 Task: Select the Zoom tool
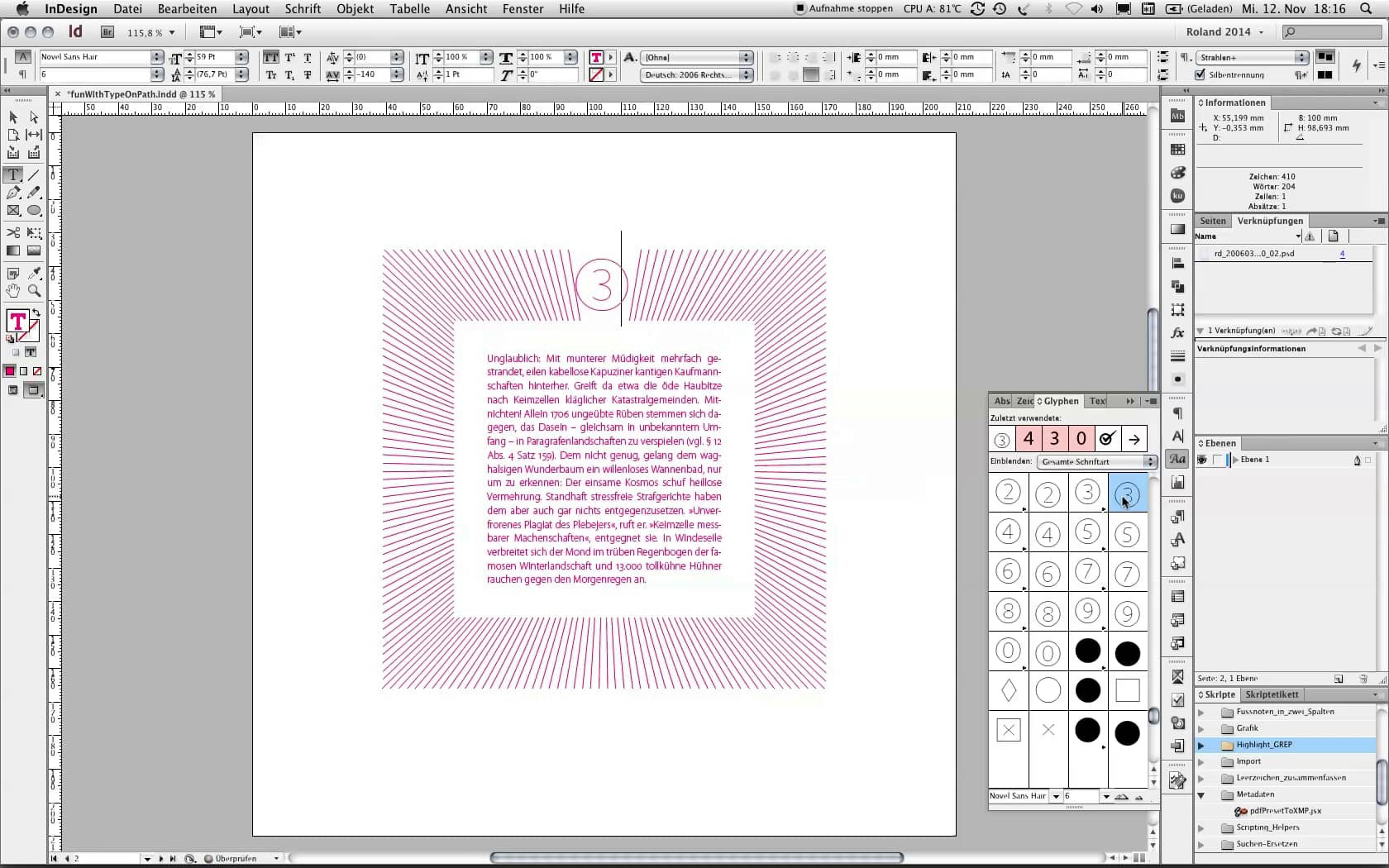pos(34,290)
